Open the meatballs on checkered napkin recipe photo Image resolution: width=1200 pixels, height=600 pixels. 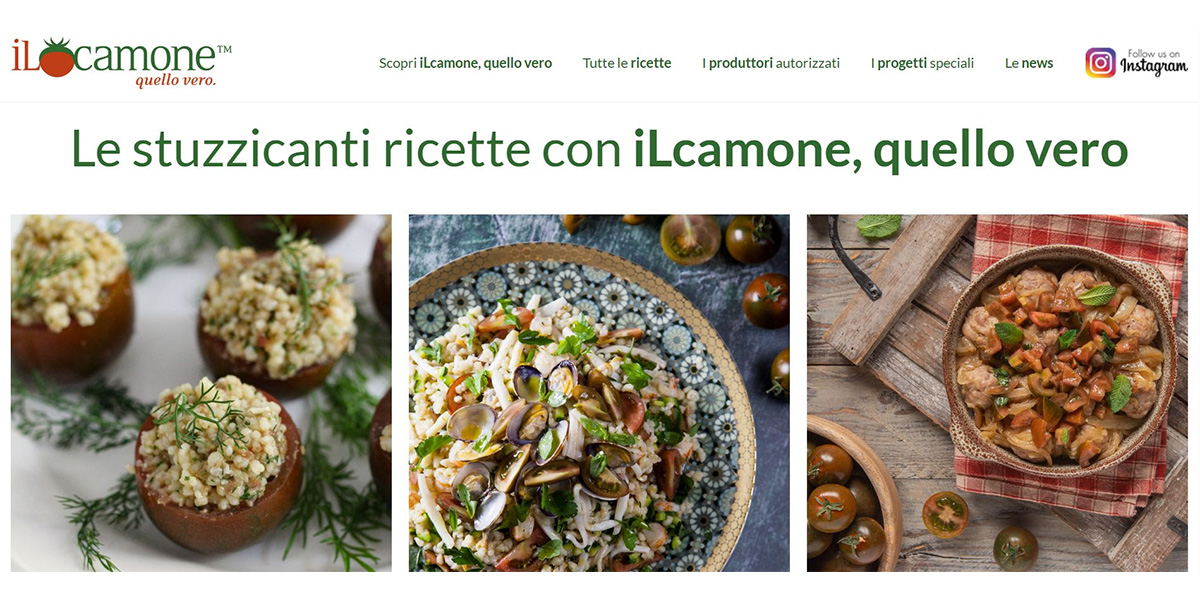pyautogui.click(x=997, y=393)
